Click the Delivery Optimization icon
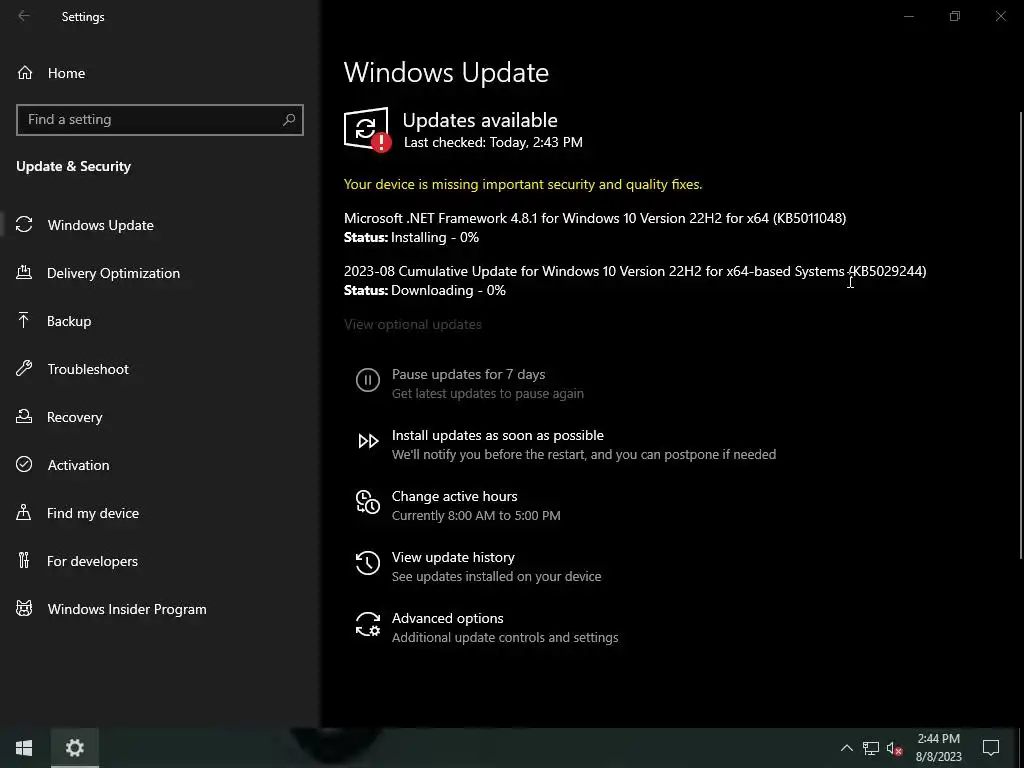 tap(24, 273)
